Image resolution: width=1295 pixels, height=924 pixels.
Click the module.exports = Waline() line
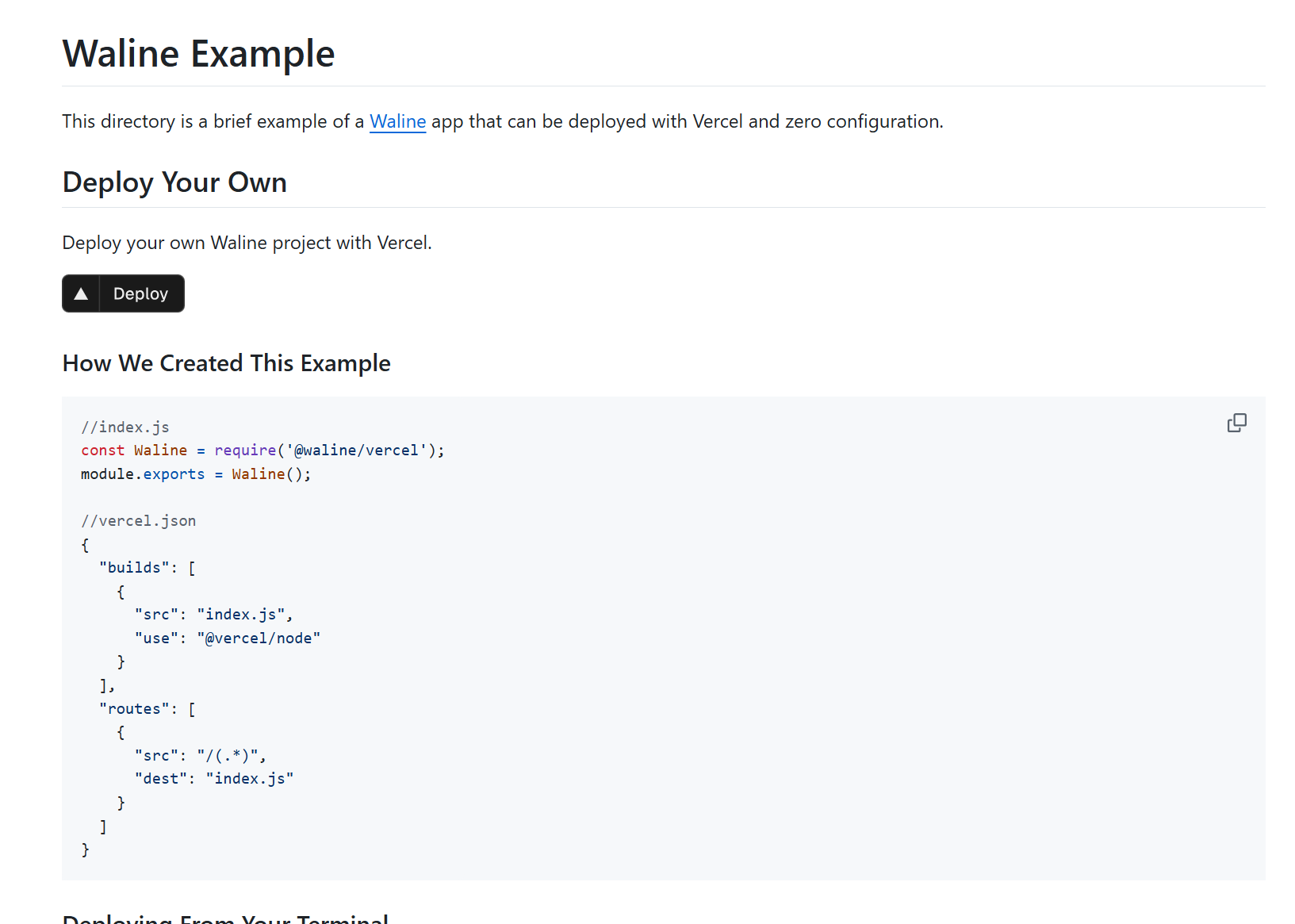tap(196, 474)
